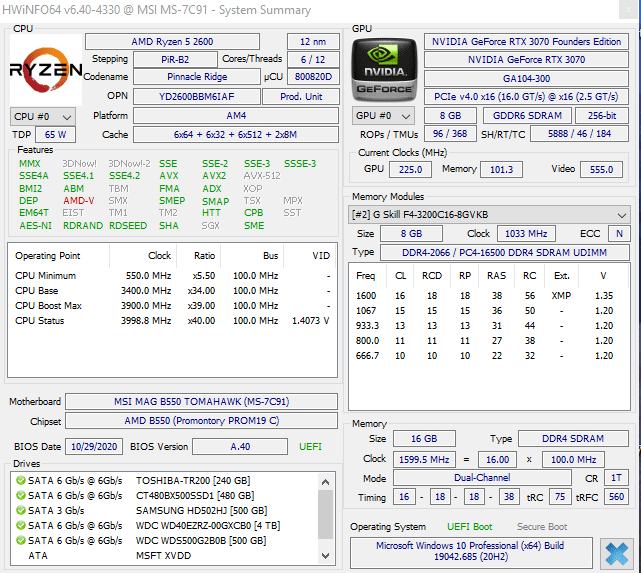Viewport: 641px width, 573px height.
Task: Click the PCIe v4.0 x16 link field
Action: pyautogui.click(x=527, y=97)
